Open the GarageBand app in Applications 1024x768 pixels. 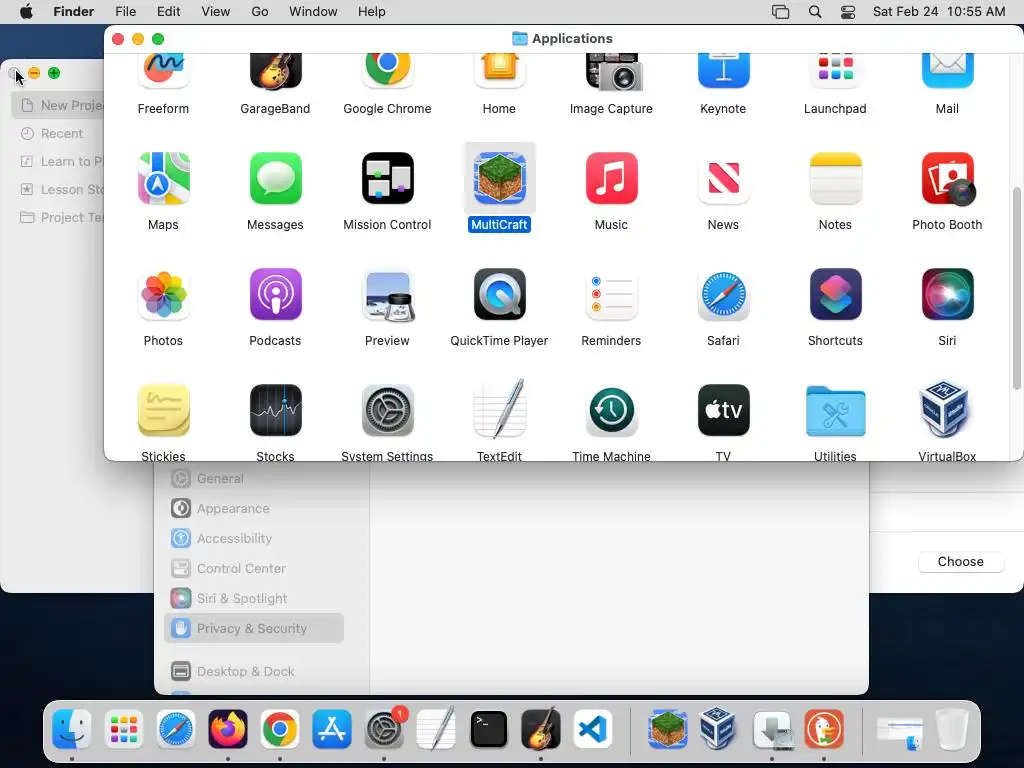(276, 71)
